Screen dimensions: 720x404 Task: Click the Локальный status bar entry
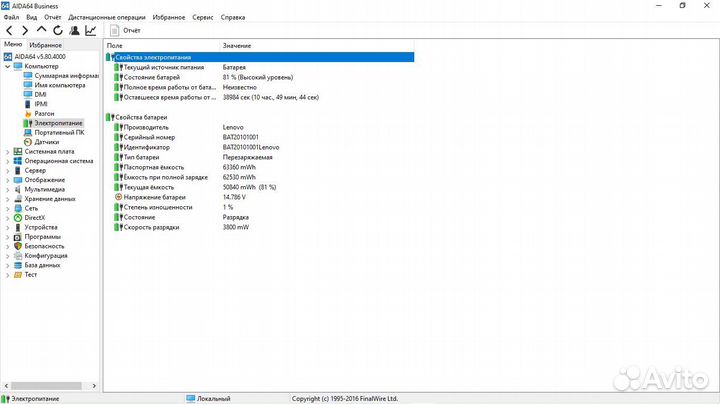[209, 399]
